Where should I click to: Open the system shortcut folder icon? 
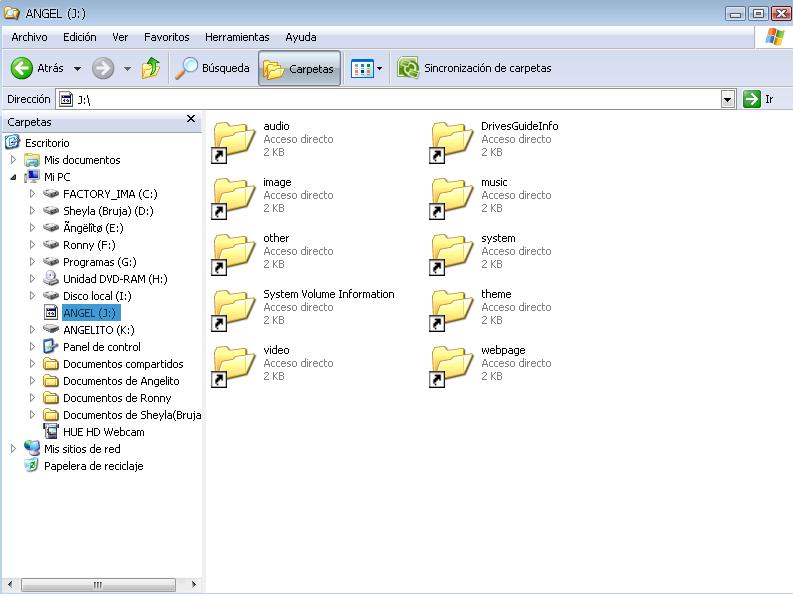(x=451, y=255)
